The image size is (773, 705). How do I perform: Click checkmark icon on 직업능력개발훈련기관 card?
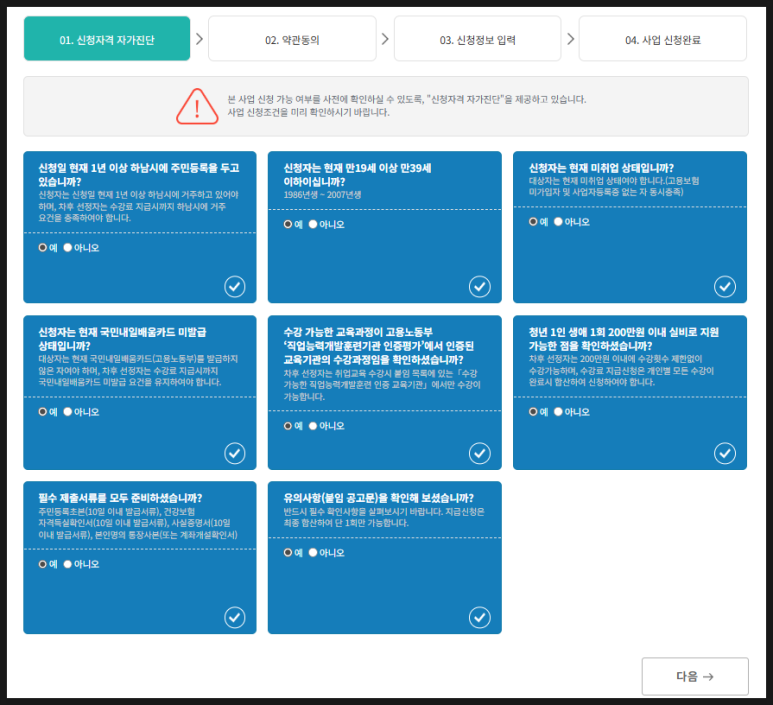[x=480, y=454]
